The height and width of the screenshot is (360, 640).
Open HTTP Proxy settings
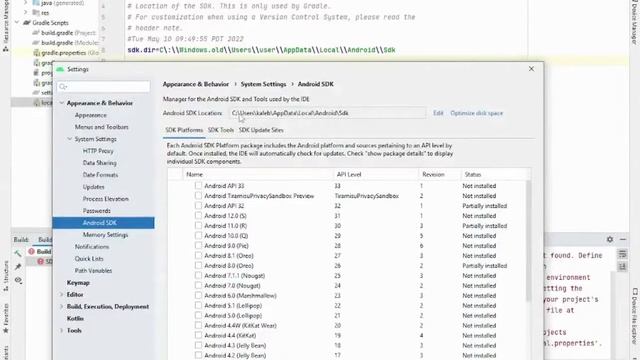point(98,151)
